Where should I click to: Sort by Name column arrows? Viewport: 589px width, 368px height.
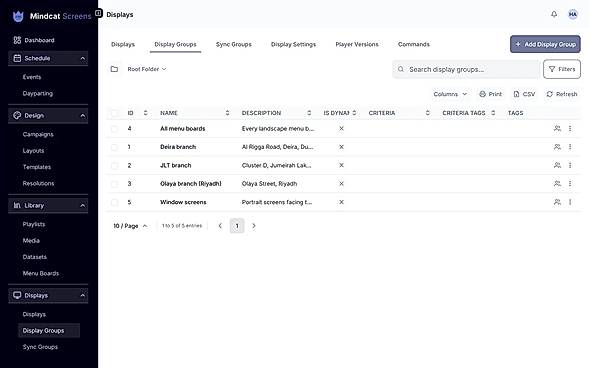pyautogui.click(x=227, y=113)
